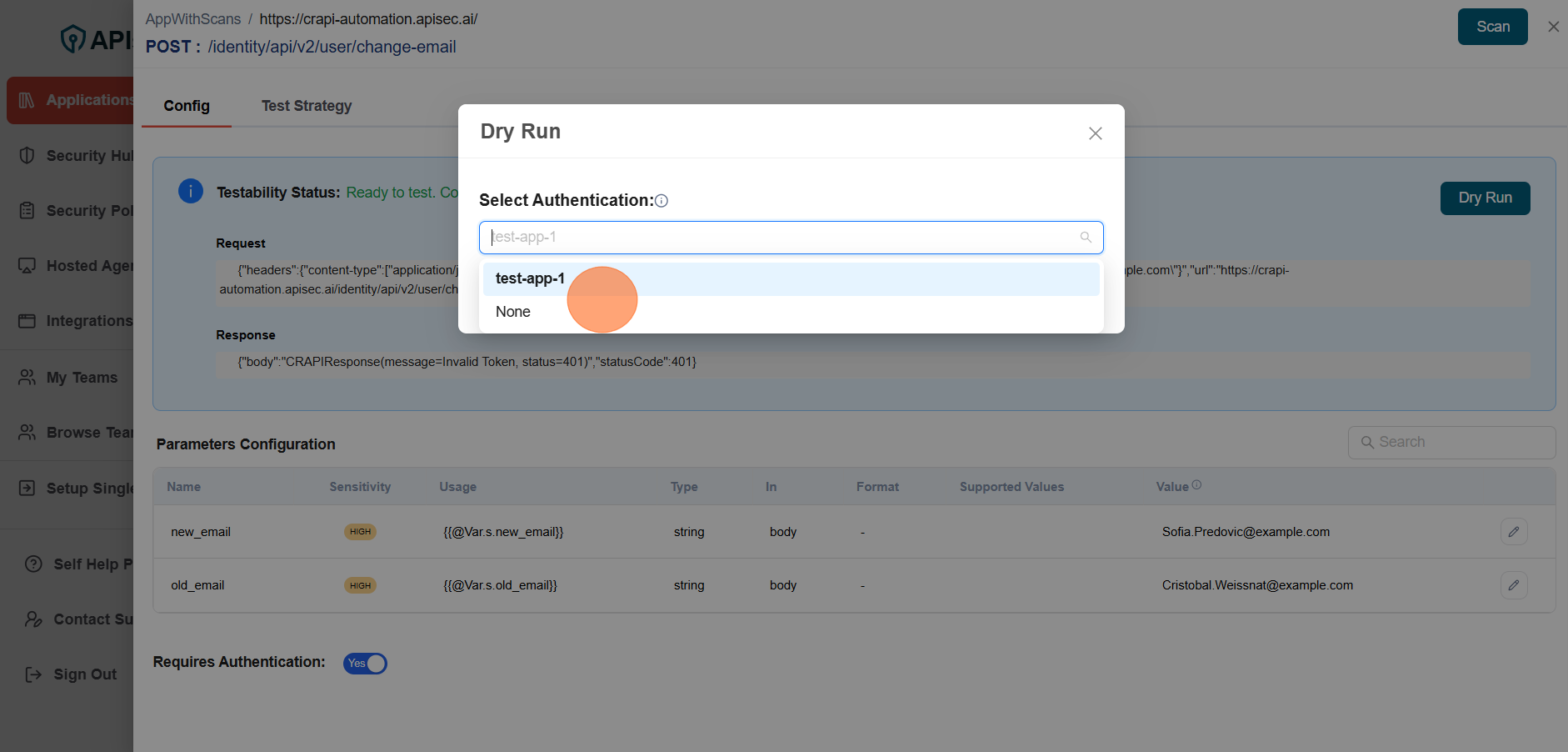Click the Sign Out icon

pos(26,674)
